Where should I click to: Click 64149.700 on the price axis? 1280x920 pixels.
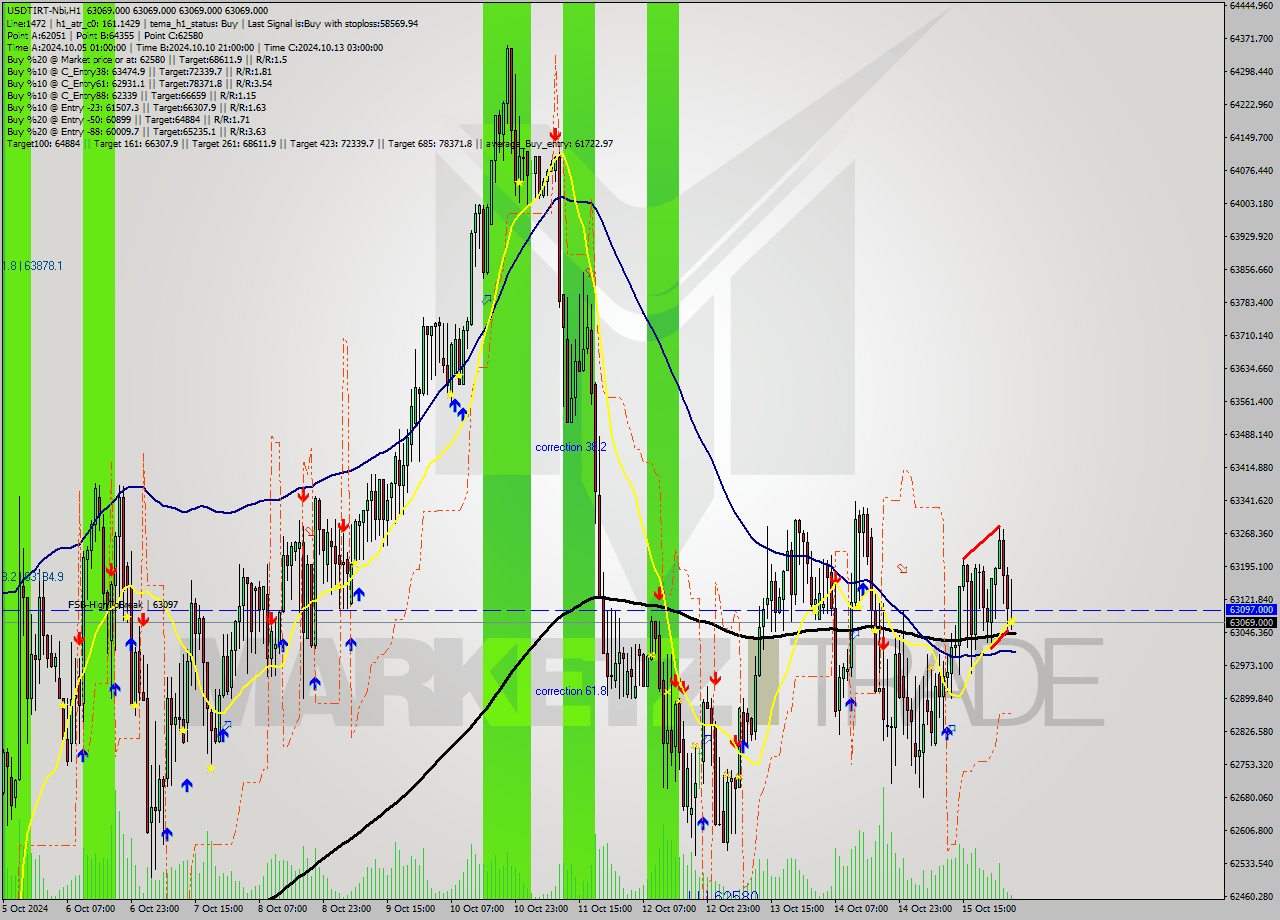[1252, 137]
